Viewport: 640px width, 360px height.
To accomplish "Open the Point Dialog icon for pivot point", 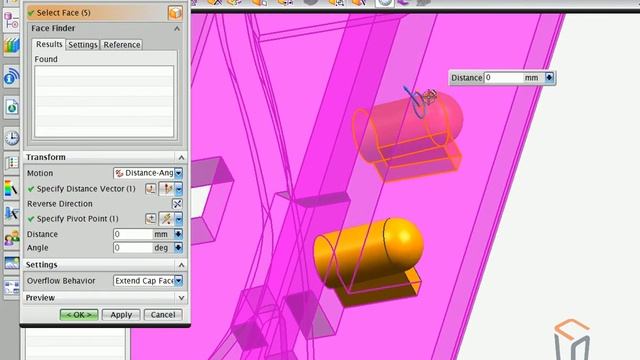I will (151, 219).
